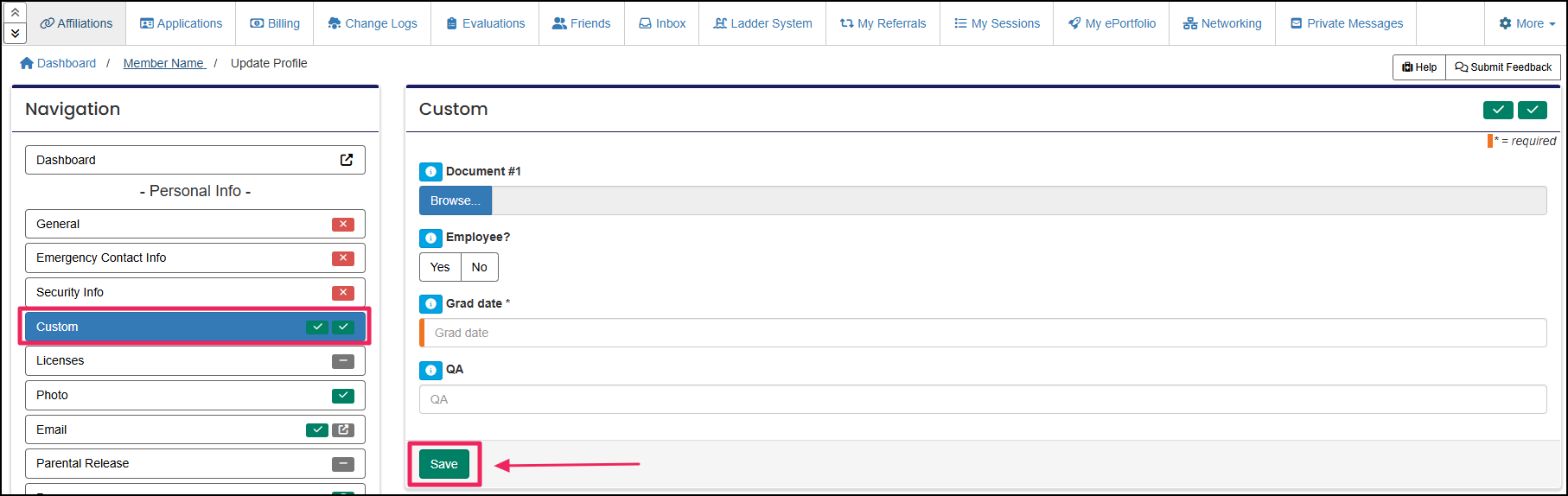Select Yes for Employee

pos(440,267)
